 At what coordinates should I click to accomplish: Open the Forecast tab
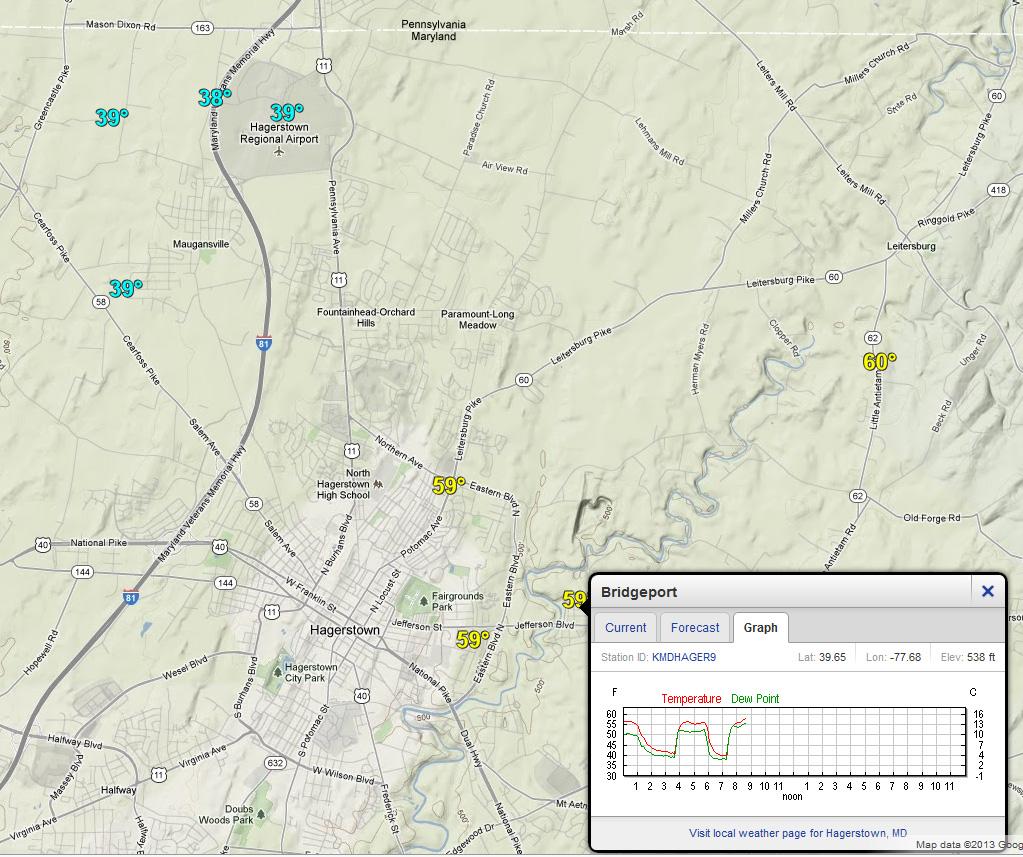point(694,628)
